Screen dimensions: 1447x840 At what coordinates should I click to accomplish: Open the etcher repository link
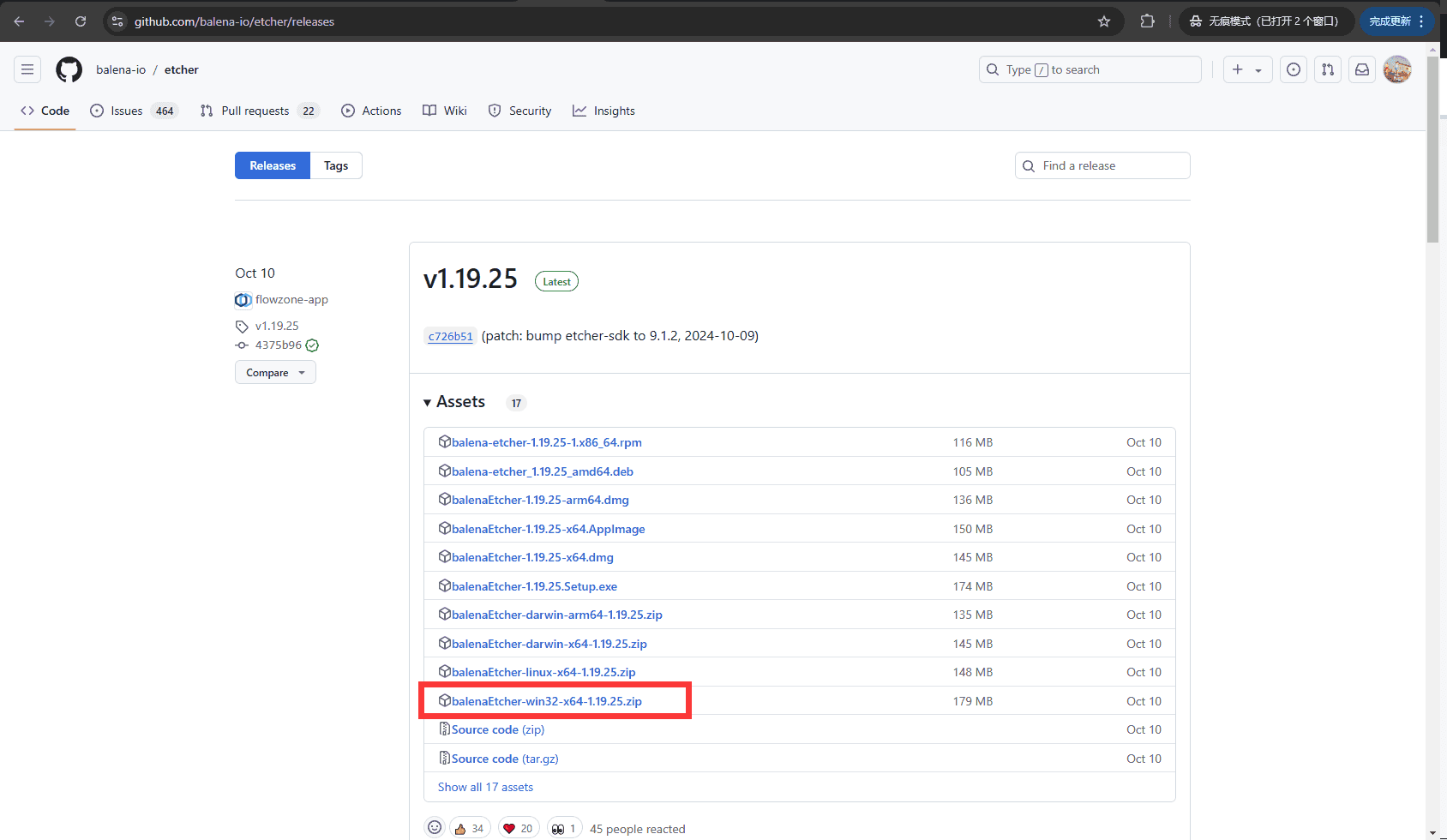point(182,69)
